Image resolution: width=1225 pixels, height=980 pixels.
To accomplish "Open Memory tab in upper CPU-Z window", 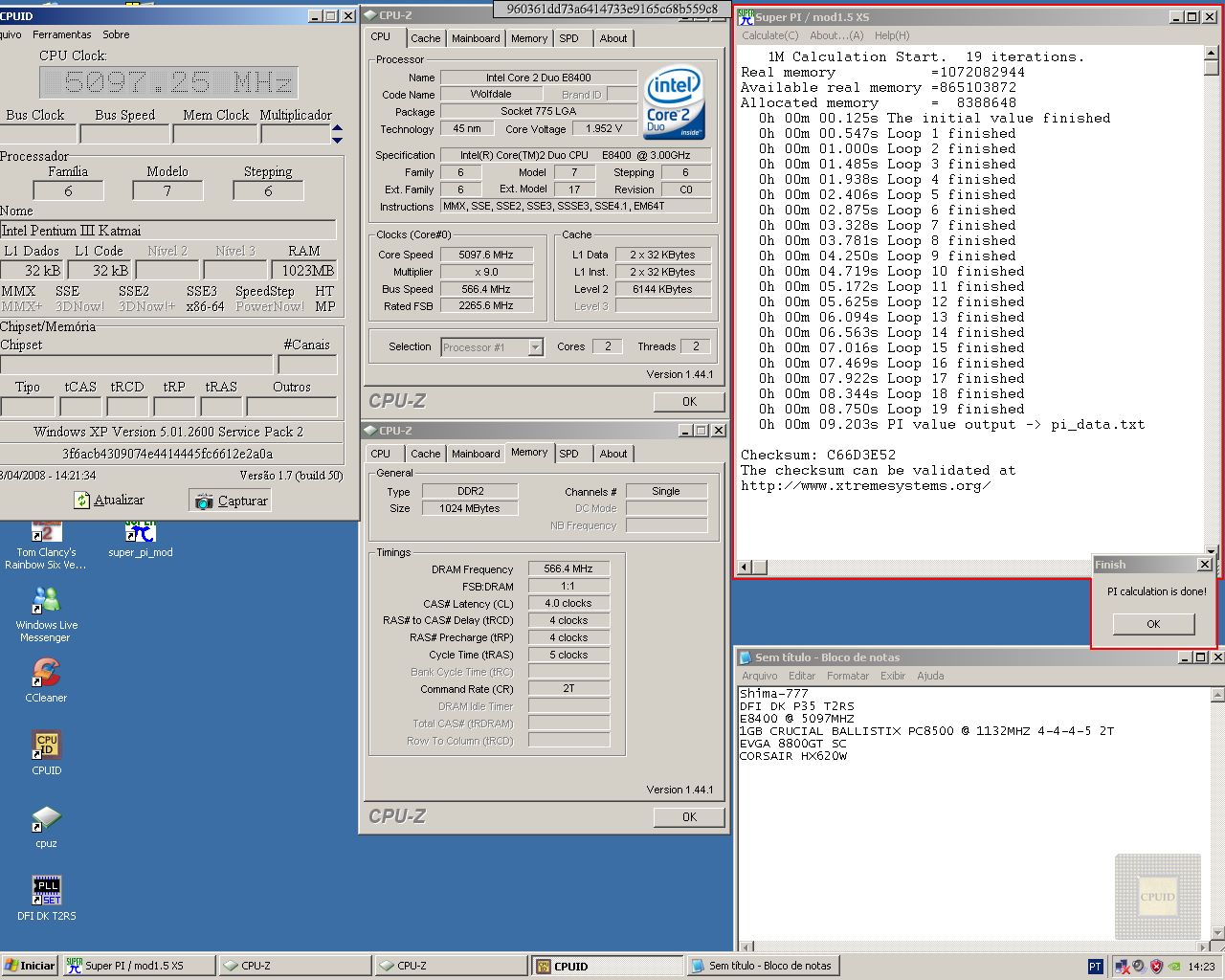I will coord(529,38).
